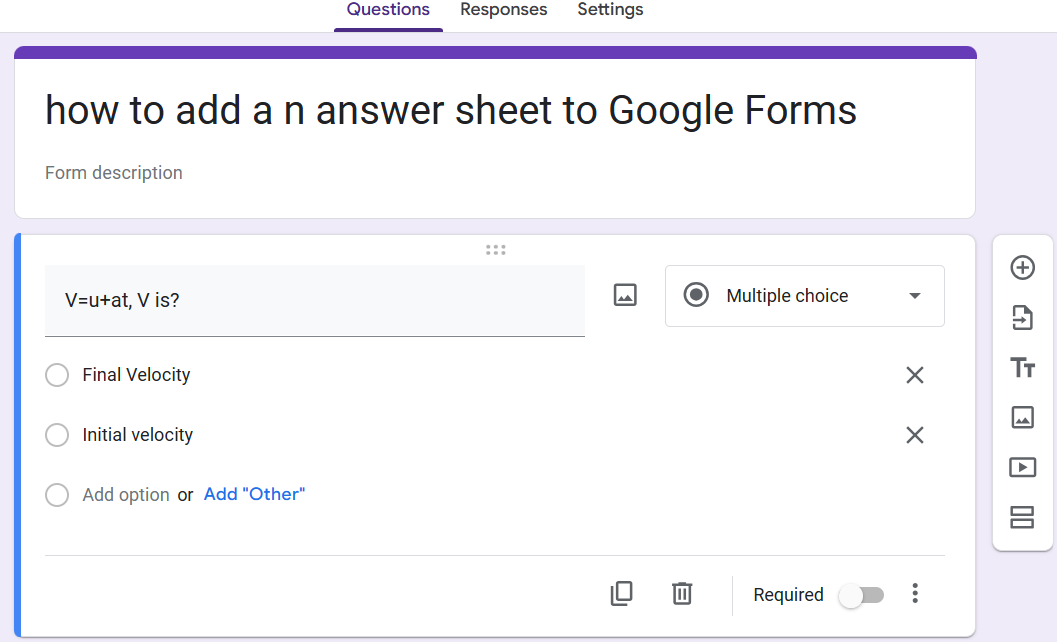Add a title and description block
The width and height of the screenshot is (1057, 642).
pos(1022,368)
